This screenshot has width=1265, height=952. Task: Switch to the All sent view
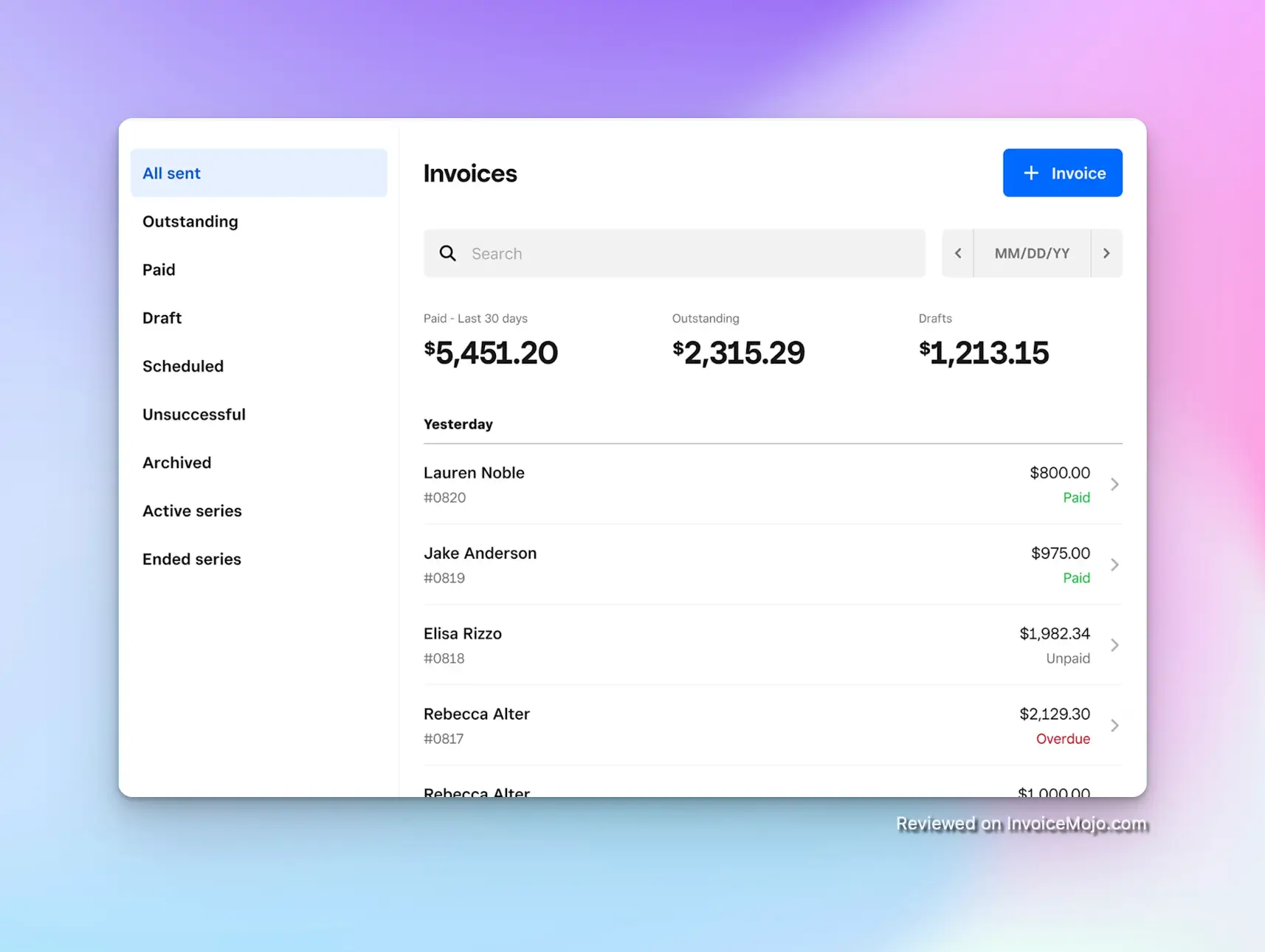tap(171, 173)
